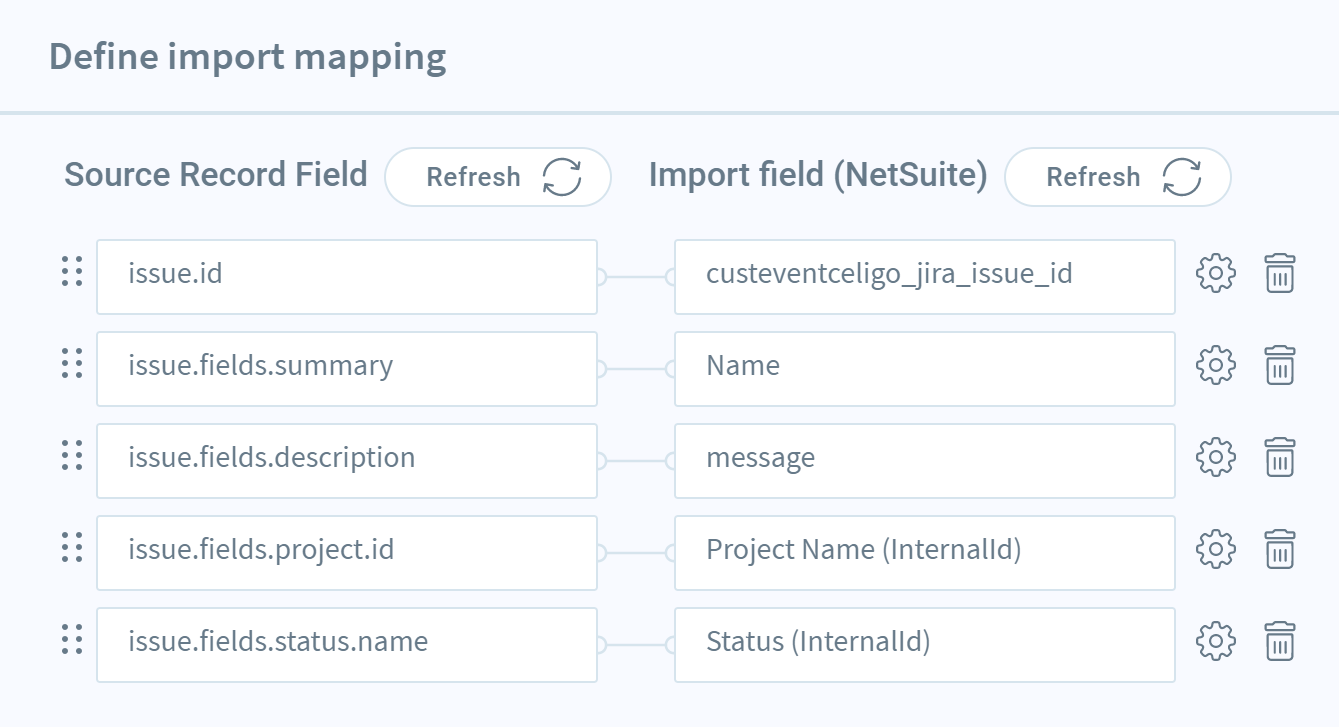This screenshot has height=727, width=1339.
Task: Refresh the Import field (NetSuite) list
Action: click(1118, 177)
